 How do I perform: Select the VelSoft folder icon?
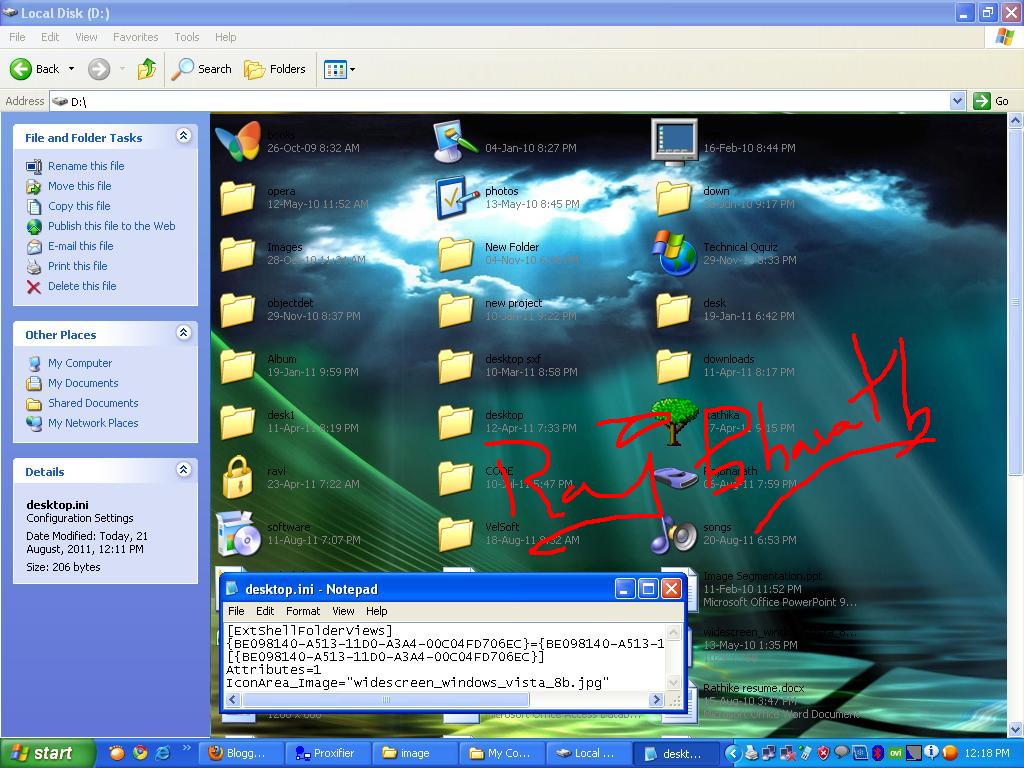click(x=455, y=534)
